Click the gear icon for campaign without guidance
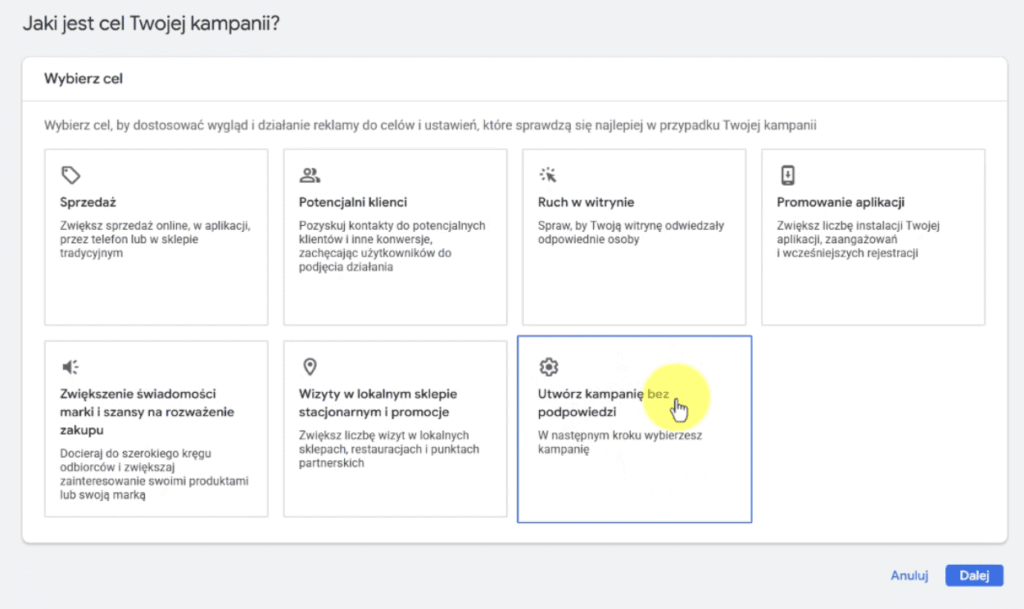Image resolution: width=1024 pixels, height=609 pixels. coord(547,367)
